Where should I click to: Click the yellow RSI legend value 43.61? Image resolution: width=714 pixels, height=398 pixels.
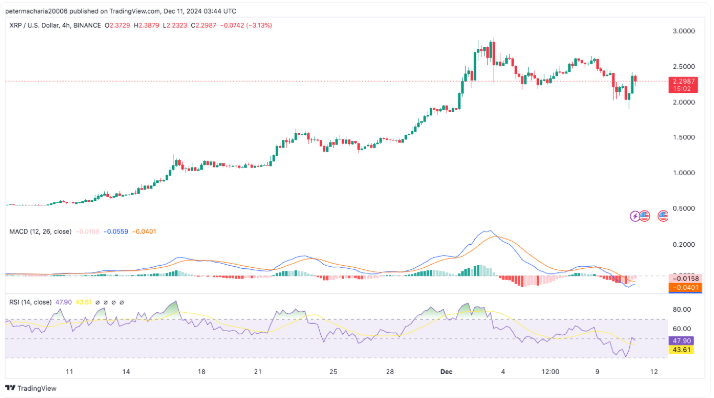coord(84,302)
